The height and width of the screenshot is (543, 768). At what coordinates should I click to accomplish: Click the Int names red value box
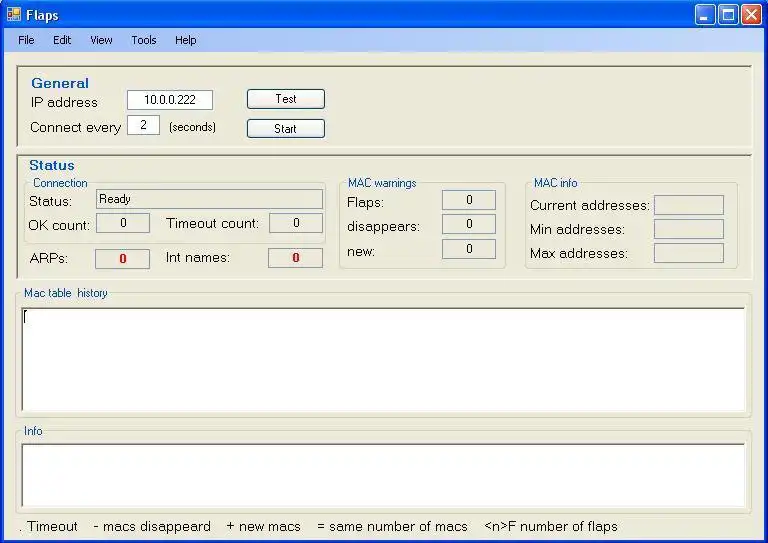(x=295, y=258)
